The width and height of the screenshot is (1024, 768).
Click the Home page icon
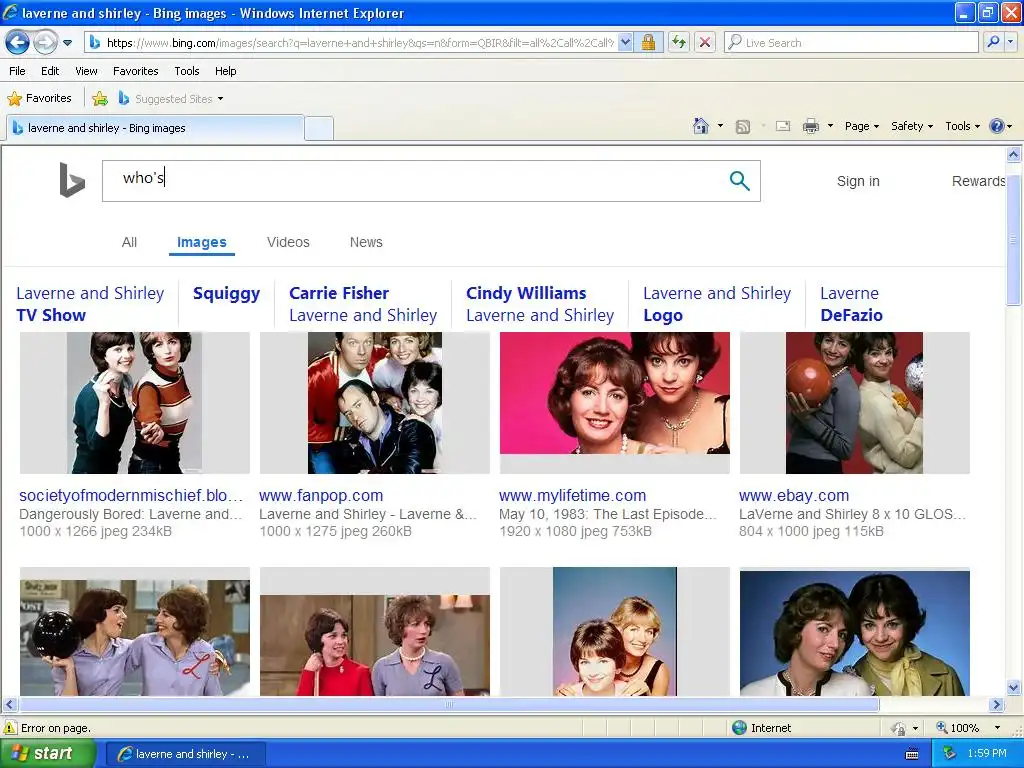[701, 126]
